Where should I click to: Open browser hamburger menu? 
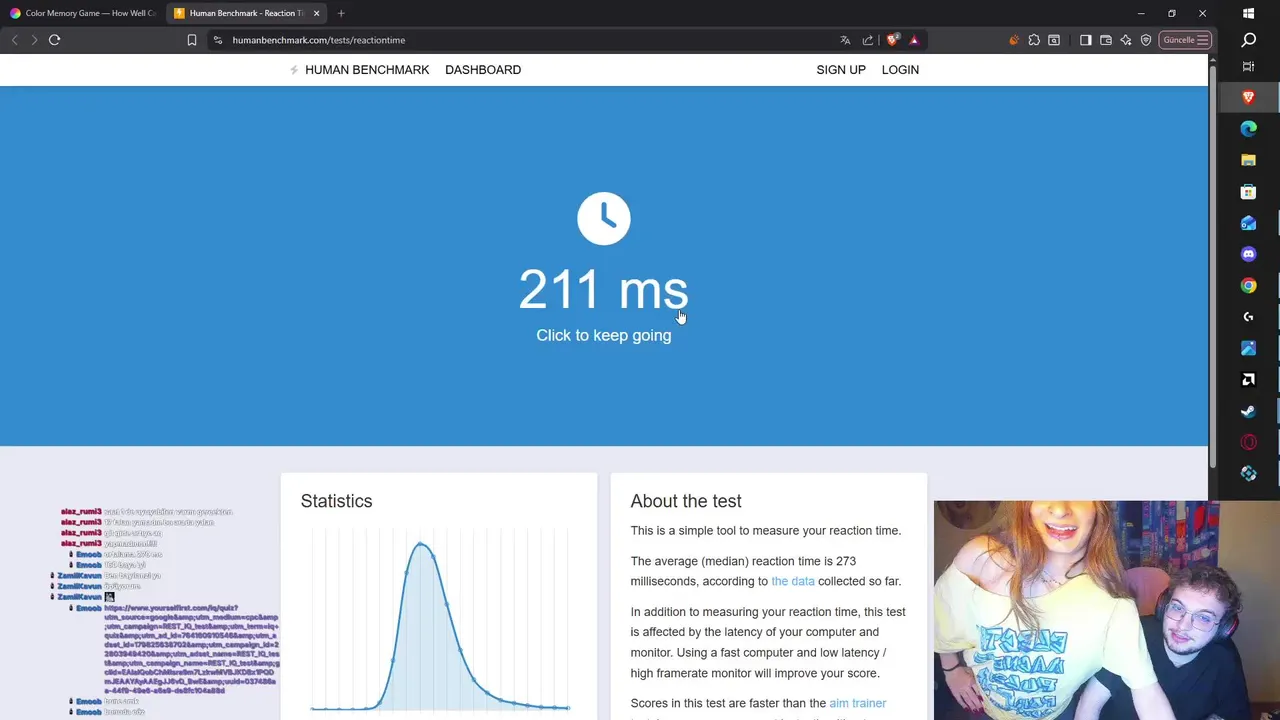coord(1203,40)
